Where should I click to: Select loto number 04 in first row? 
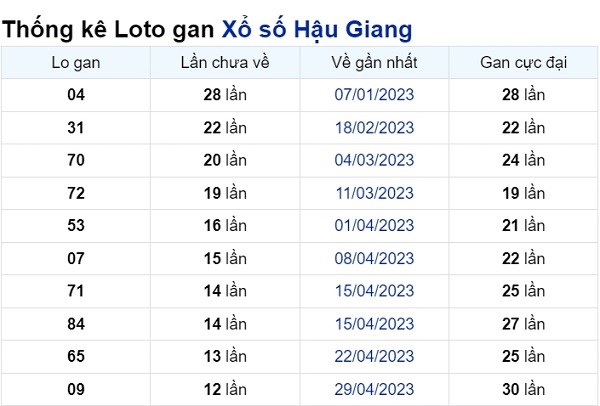coord(76,95)
